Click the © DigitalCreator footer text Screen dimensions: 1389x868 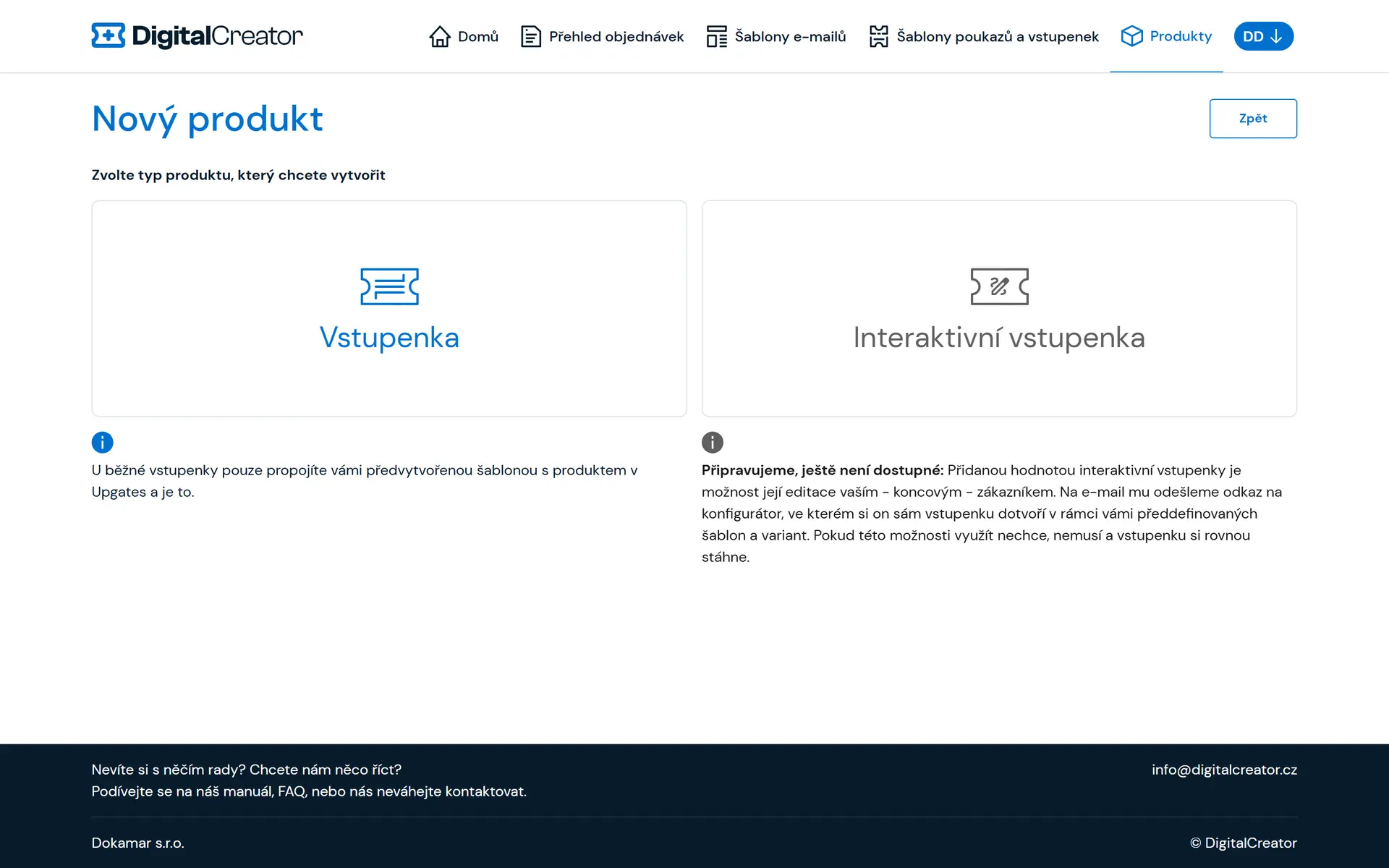pyautogui.click(x=1244, y=843)
